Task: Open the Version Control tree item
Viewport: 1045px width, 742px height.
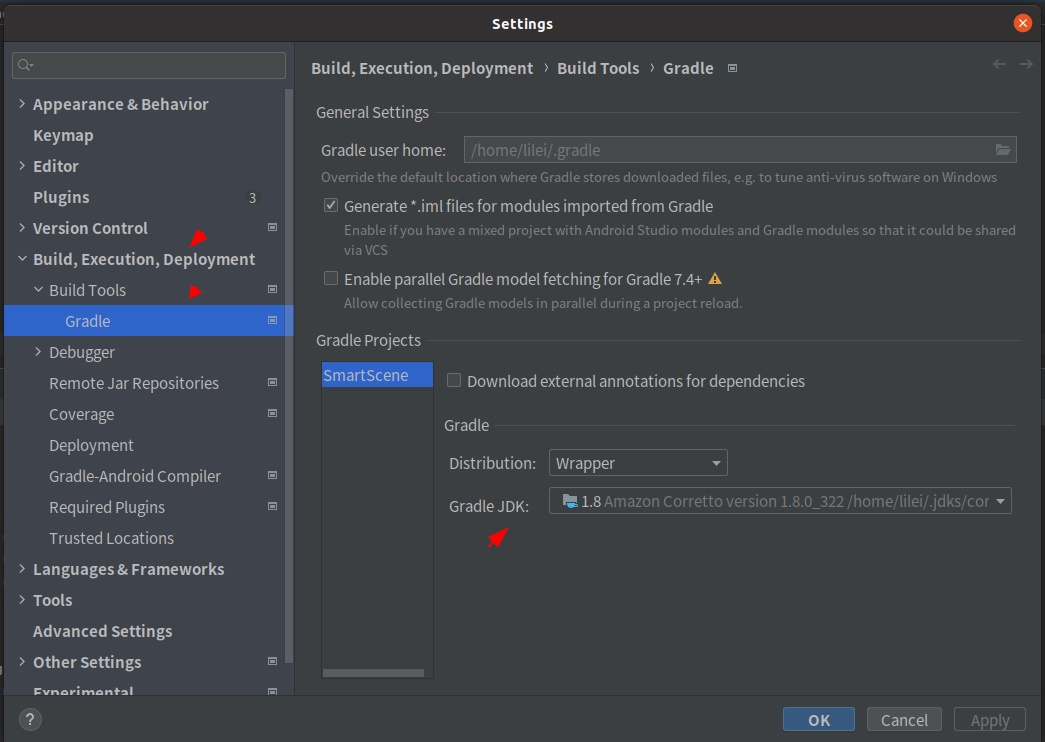Action: (x=90, y=228)
